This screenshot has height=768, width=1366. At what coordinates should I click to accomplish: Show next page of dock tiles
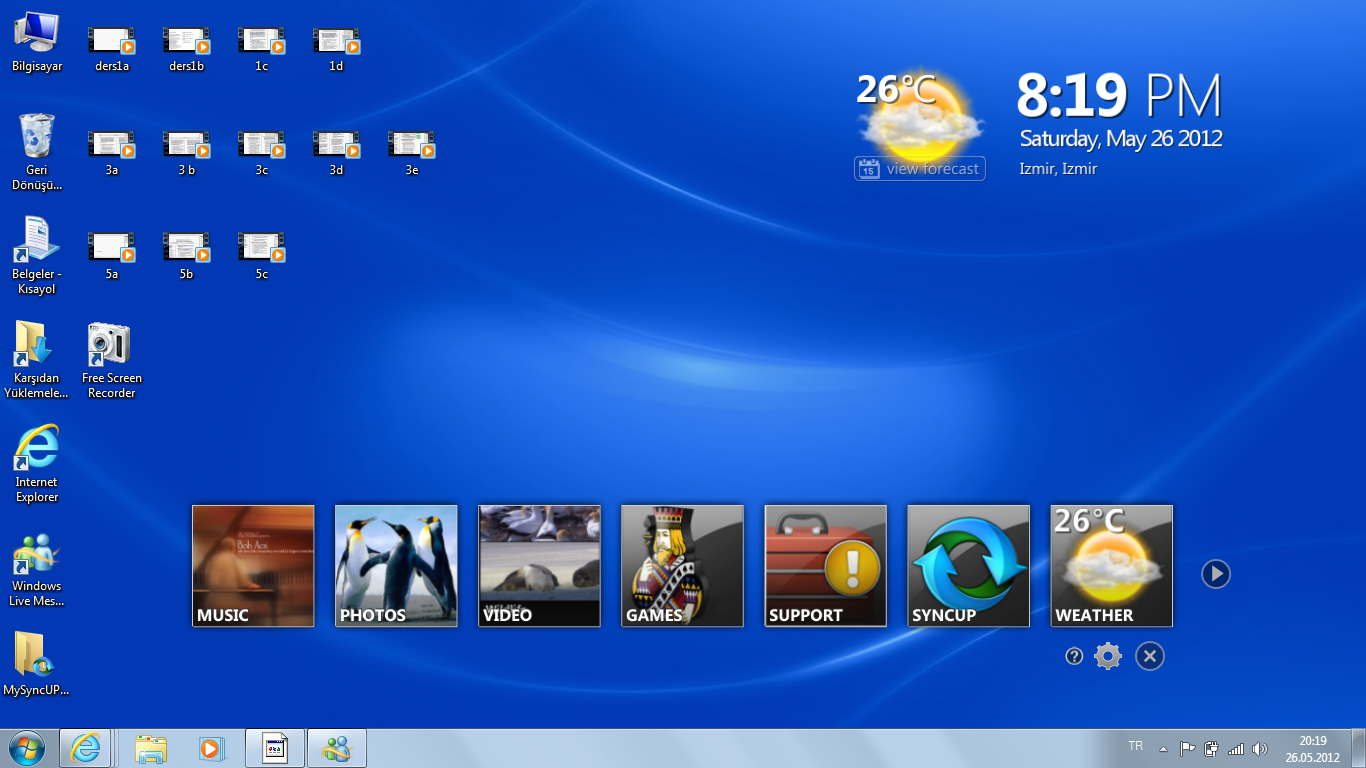click(x=1216, y=573)
